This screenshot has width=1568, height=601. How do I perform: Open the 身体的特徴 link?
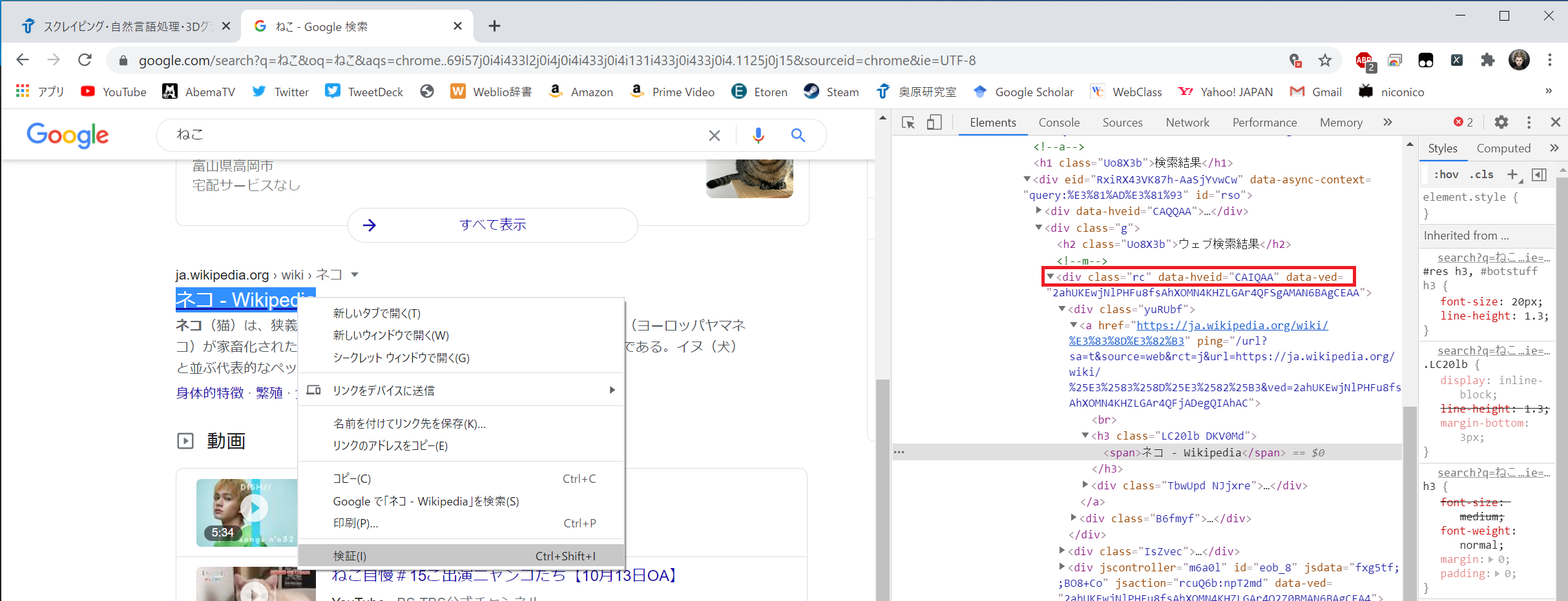coord(210,392)
